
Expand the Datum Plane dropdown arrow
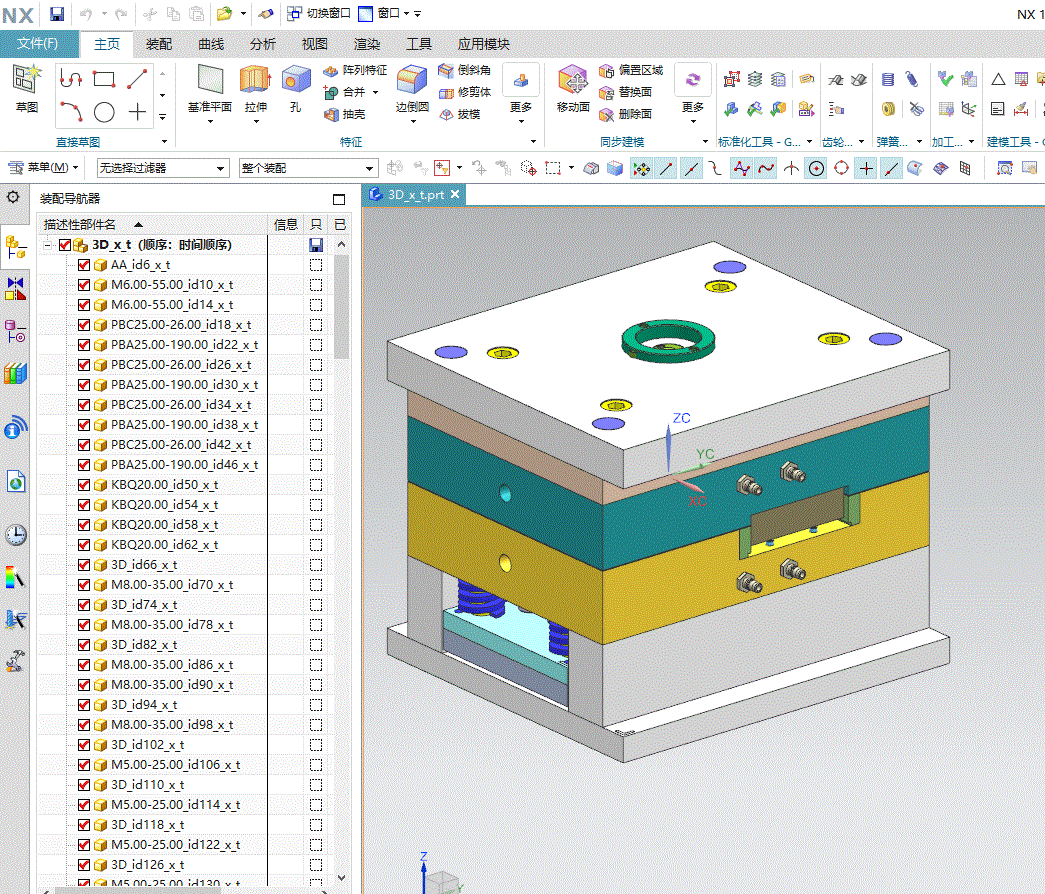210,121
